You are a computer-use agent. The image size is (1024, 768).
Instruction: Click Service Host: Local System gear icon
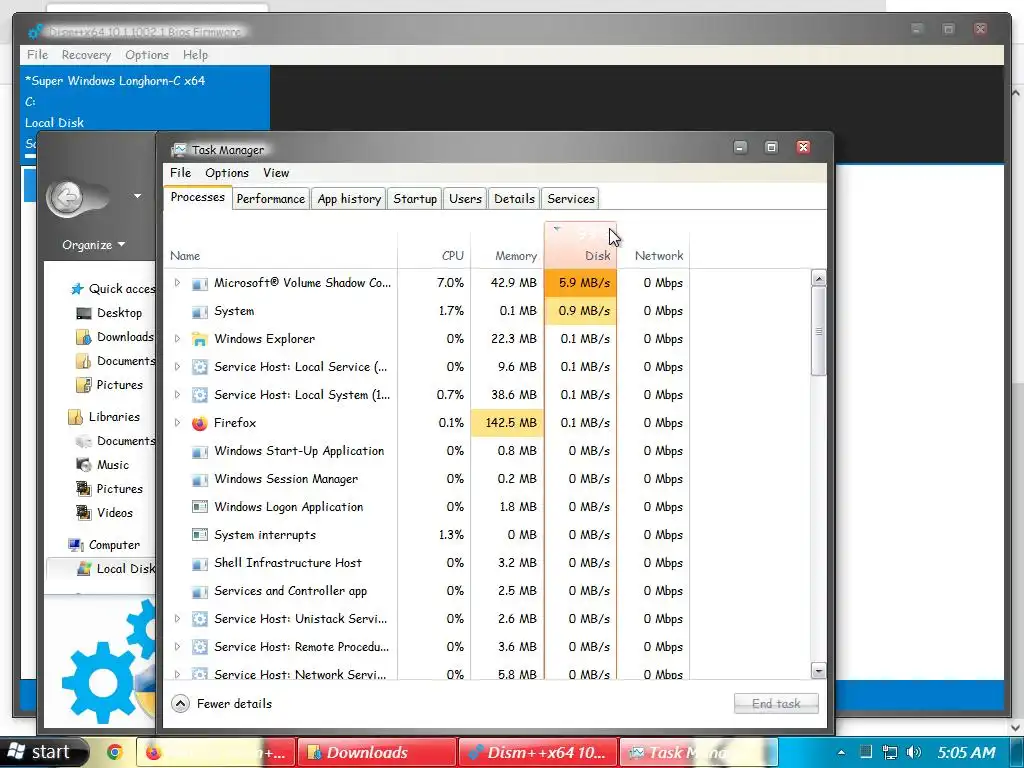tap(200, 395)
